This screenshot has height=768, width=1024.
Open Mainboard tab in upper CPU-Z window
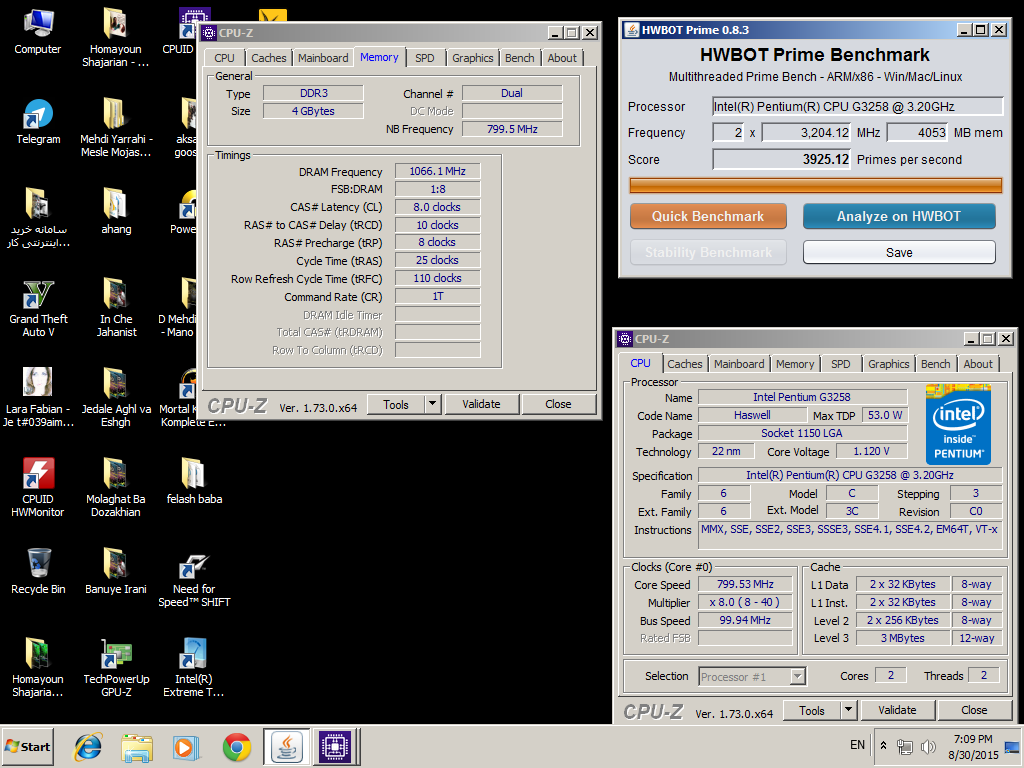pos(323,58)
